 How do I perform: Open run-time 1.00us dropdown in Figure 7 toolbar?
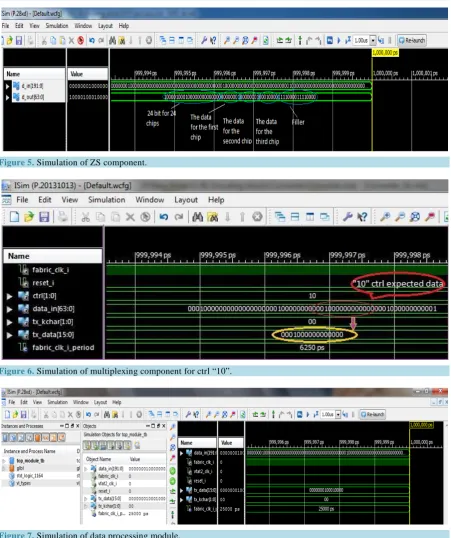coord(338,414)
